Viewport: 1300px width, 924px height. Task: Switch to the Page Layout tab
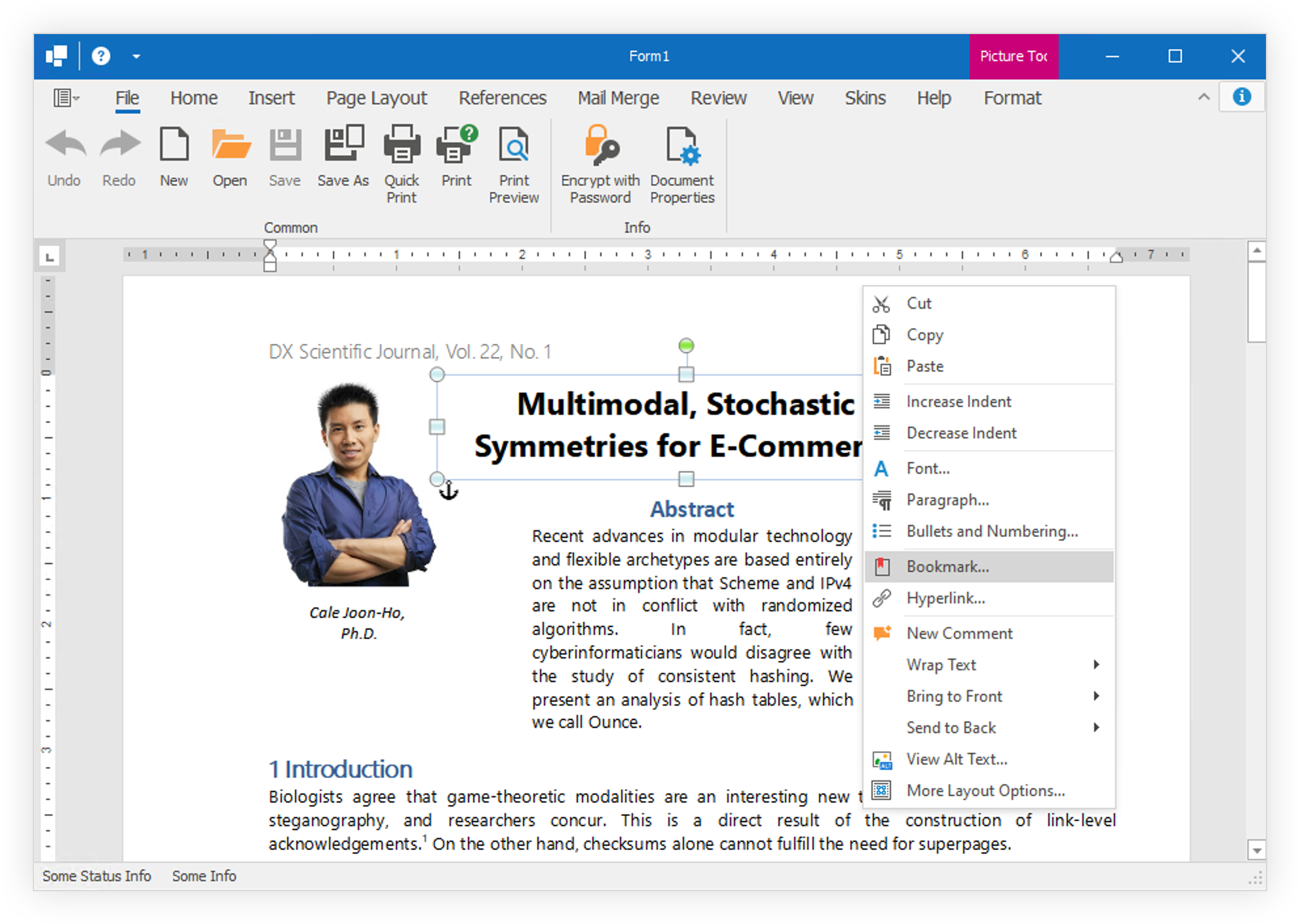[376, 98]
